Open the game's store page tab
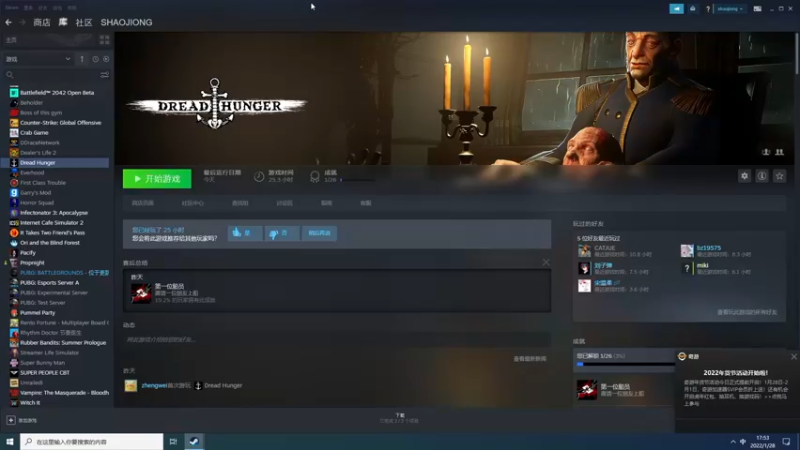 click(143, 203)
